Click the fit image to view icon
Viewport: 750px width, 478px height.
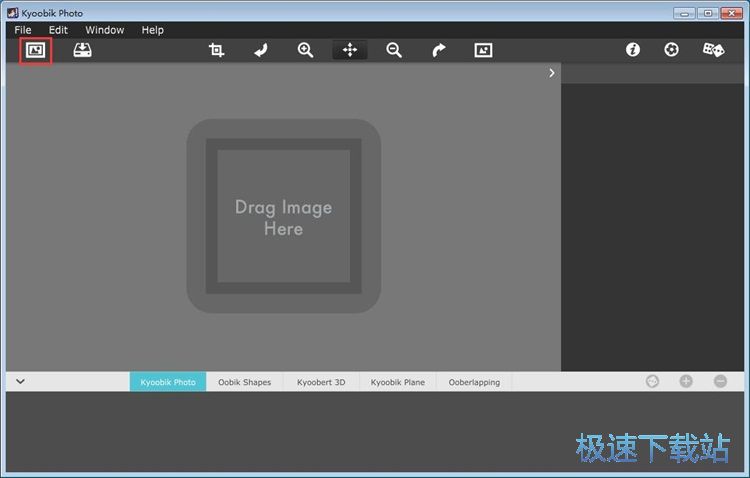click(x=483, y=50)
